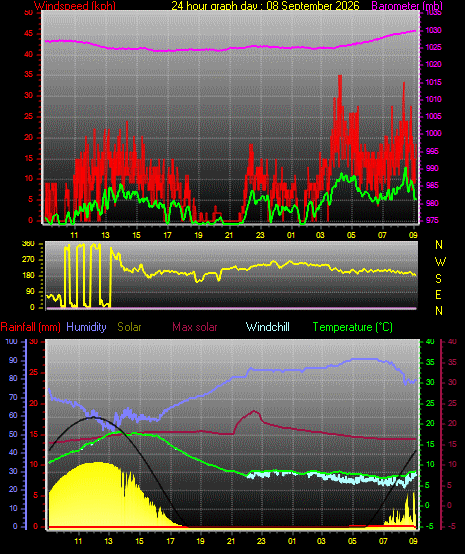The width and height of the screenshot is (465, 554).
Task: Click hour 21 on the top graph time axis
Action: pos(229,235)
